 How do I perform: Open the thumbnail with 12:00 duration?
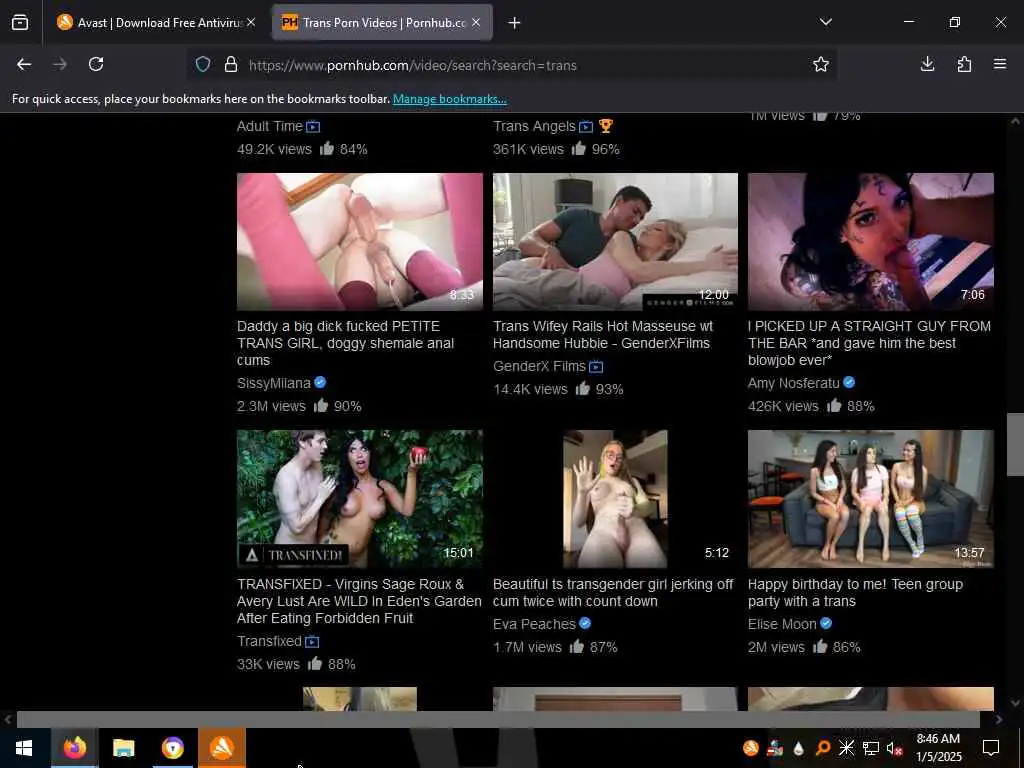[x=615, y=242]
